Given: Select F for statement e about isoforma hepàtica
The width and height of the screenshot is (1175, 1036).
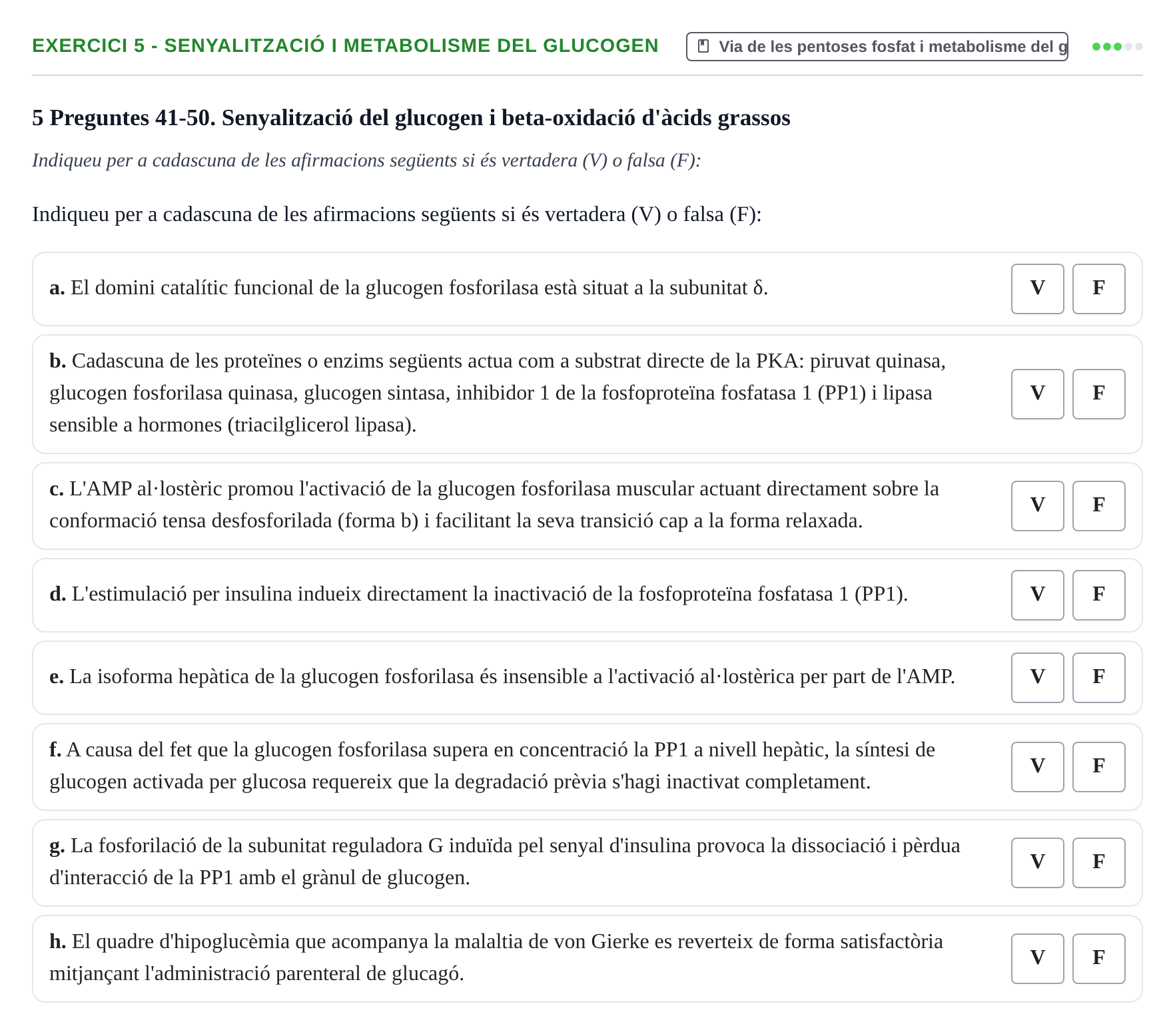Looking at the screenshot, I should [1098, 678].
